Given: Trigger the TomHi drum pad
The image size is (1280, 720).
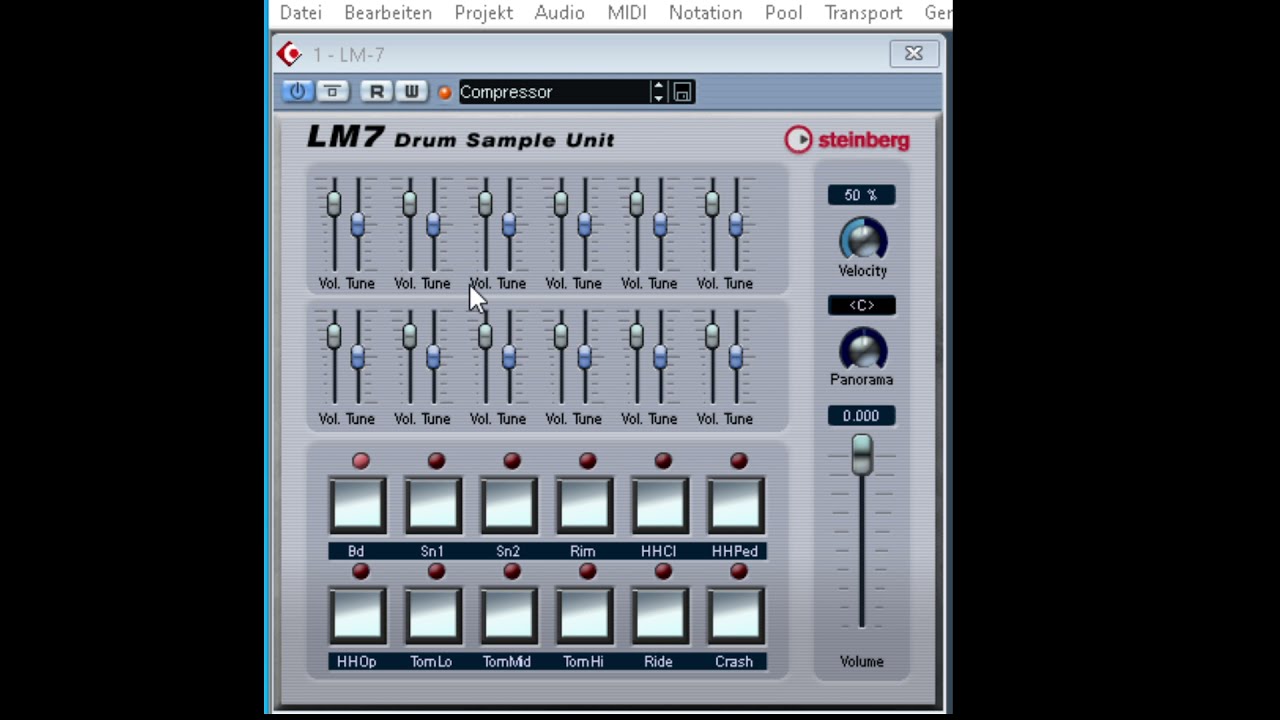Looking at the screenshot, I should pos(584,616).
